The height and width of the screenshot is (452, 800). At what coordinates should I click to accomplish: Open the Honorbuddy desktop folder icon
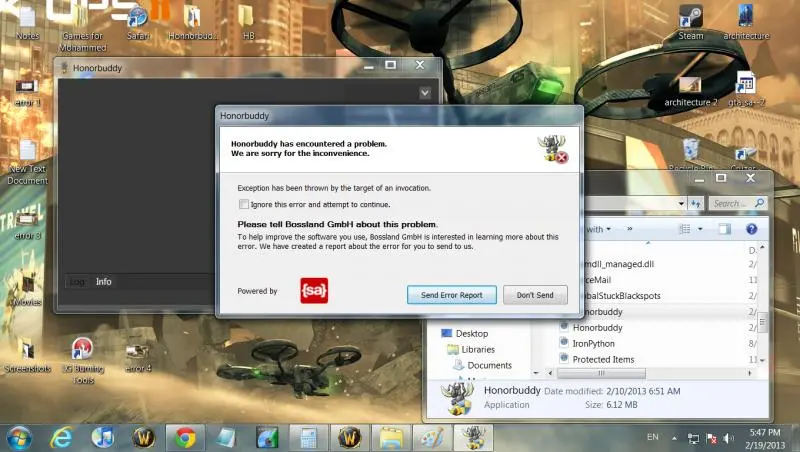(x=193, y=23)
